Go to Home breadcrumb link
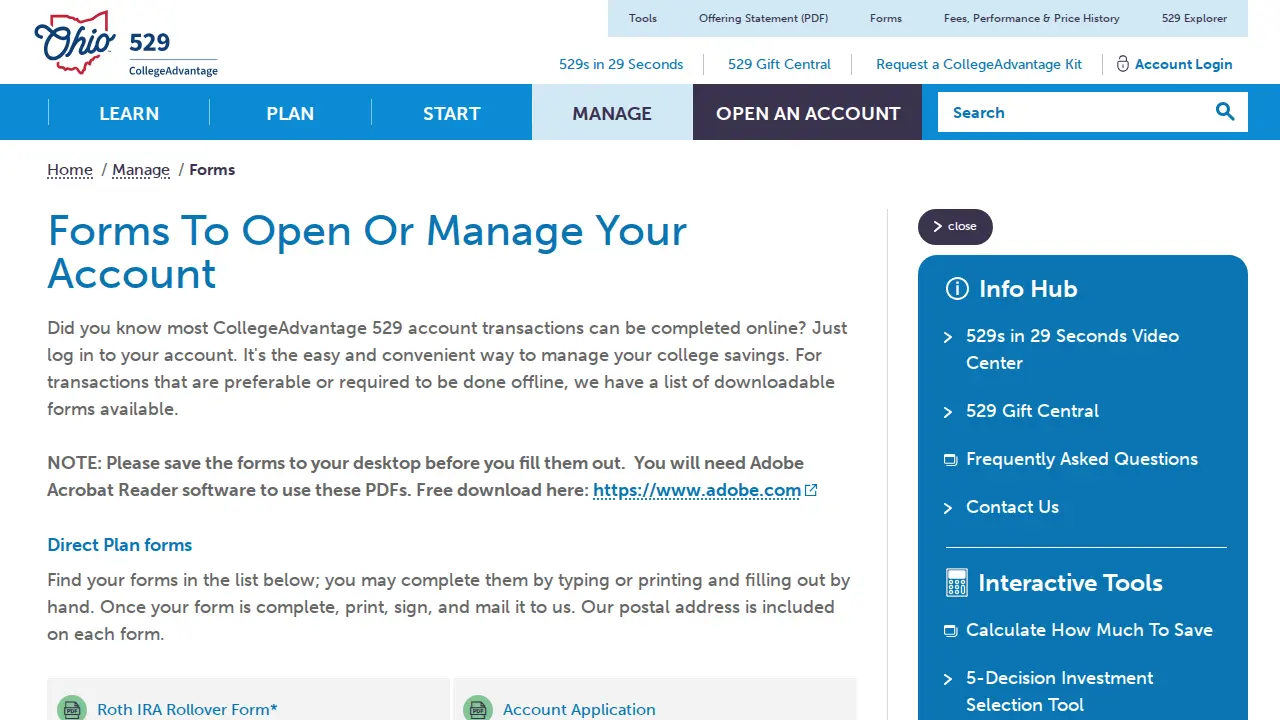This screenshot has height=720, width=1280. coord(70,170)
